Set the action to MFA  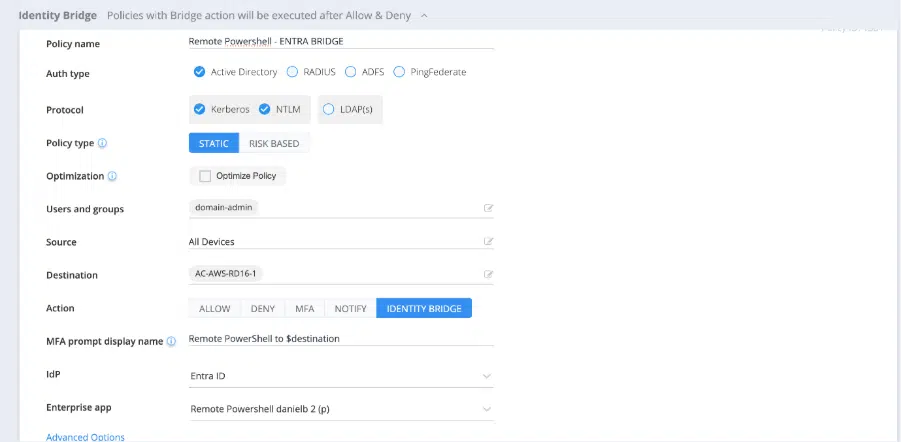tap(304, 308)
